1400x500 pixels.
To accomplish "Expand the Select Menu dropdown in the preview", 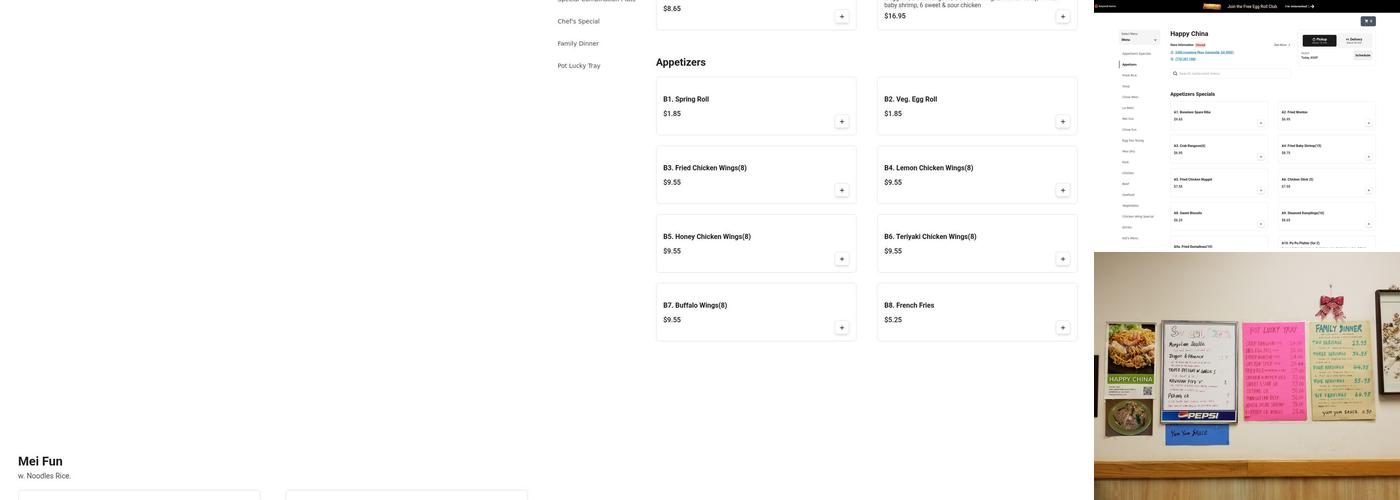I will pyautogui.click(x=1139, y=39).
